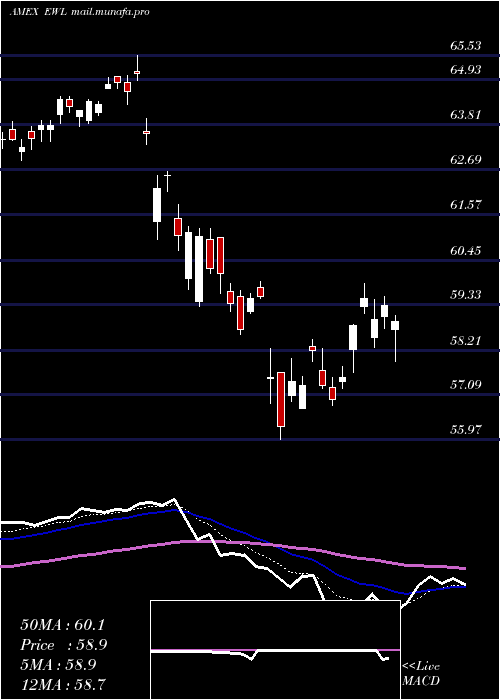Select the 59.33 price level label
This screenshot has height=700, width=500.
[466, 295]
